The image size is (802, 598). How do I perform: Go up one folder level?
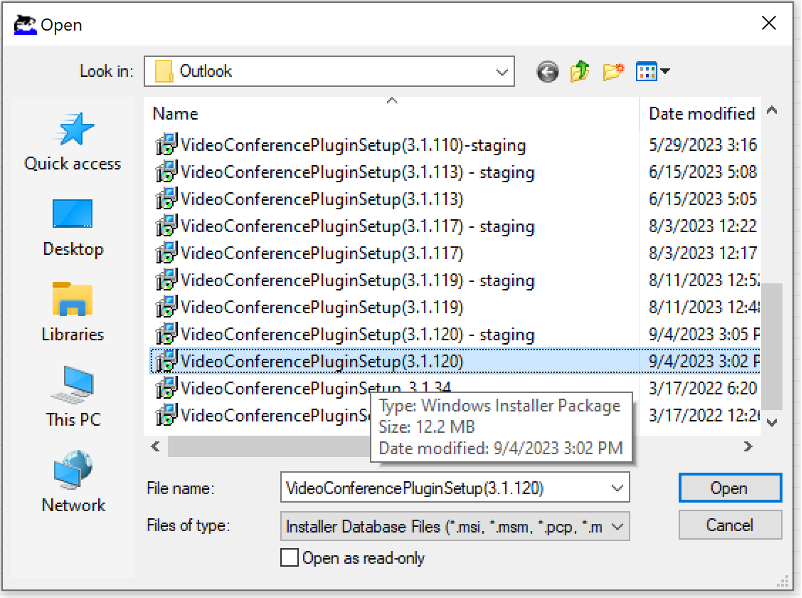[580, 72]
